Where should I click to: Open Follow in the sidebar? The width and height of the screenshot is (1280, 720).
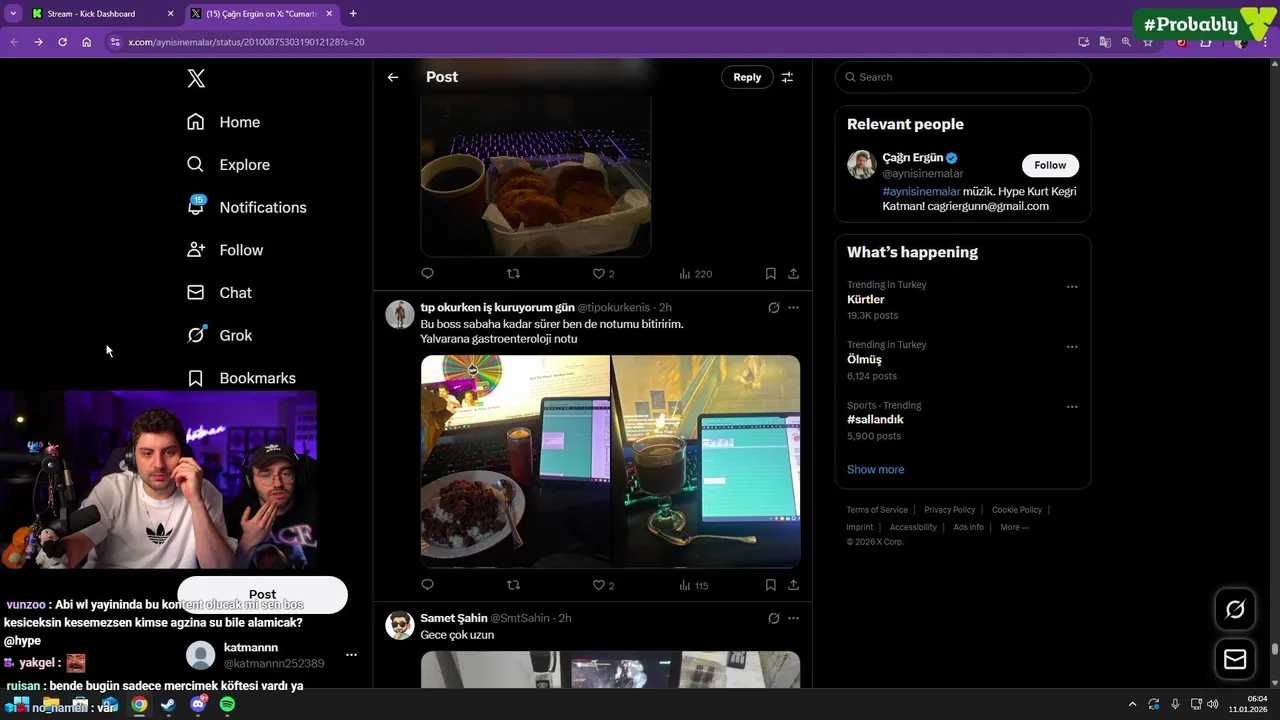click(225, 250)
